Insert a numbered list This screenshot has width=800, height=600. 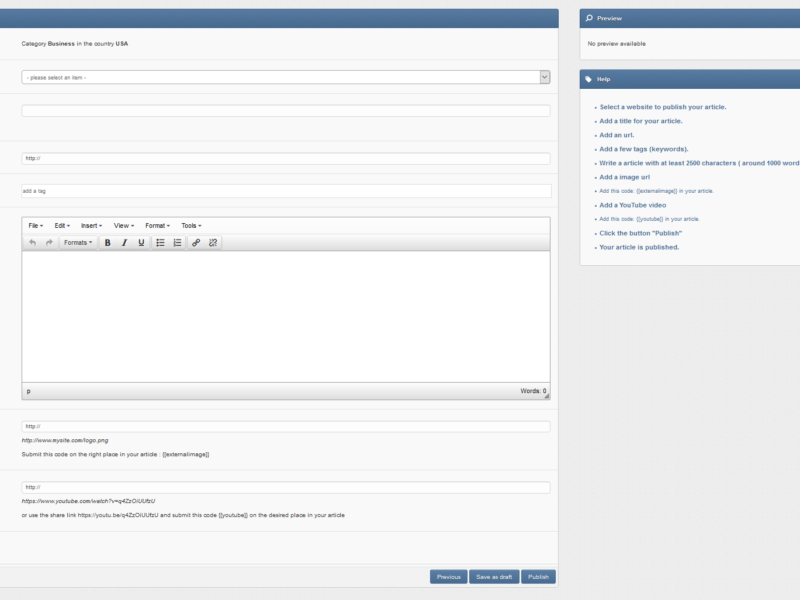tap(177, 243)
